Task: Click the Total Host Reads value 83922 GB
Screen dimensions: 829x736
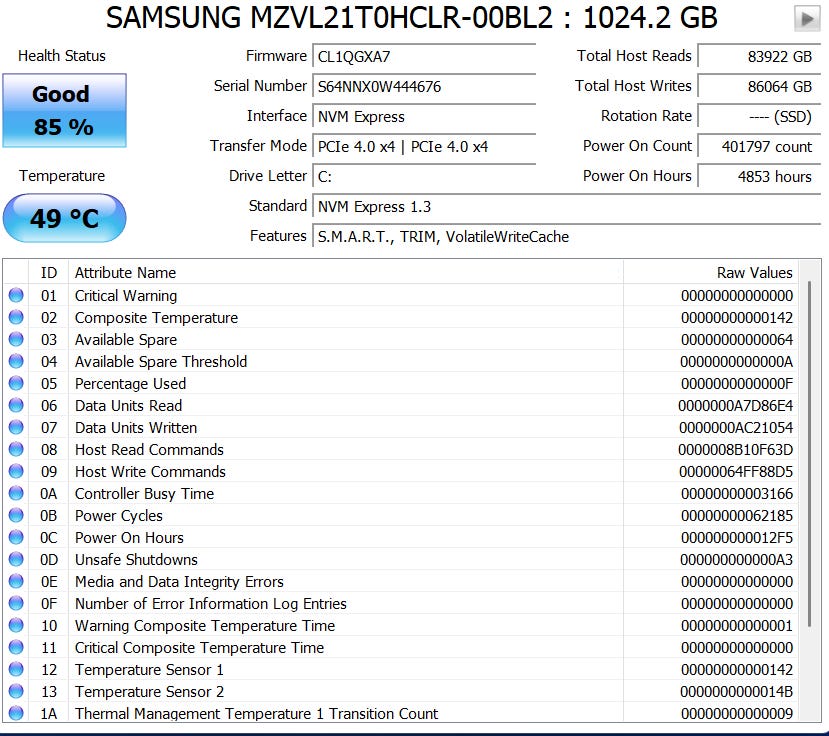Action: [759, 57]
